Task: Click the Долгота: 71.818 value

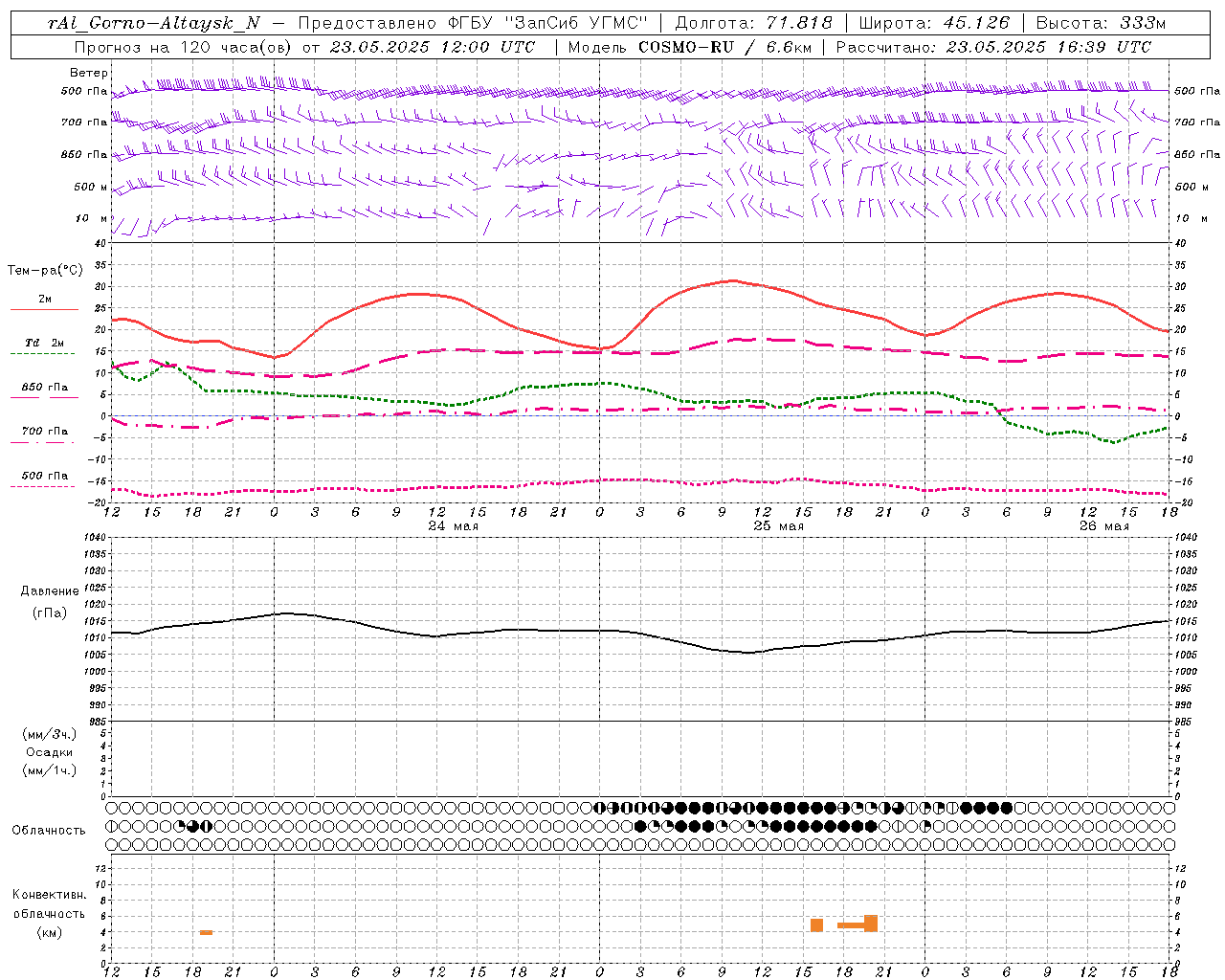Action: click(753, 23)
